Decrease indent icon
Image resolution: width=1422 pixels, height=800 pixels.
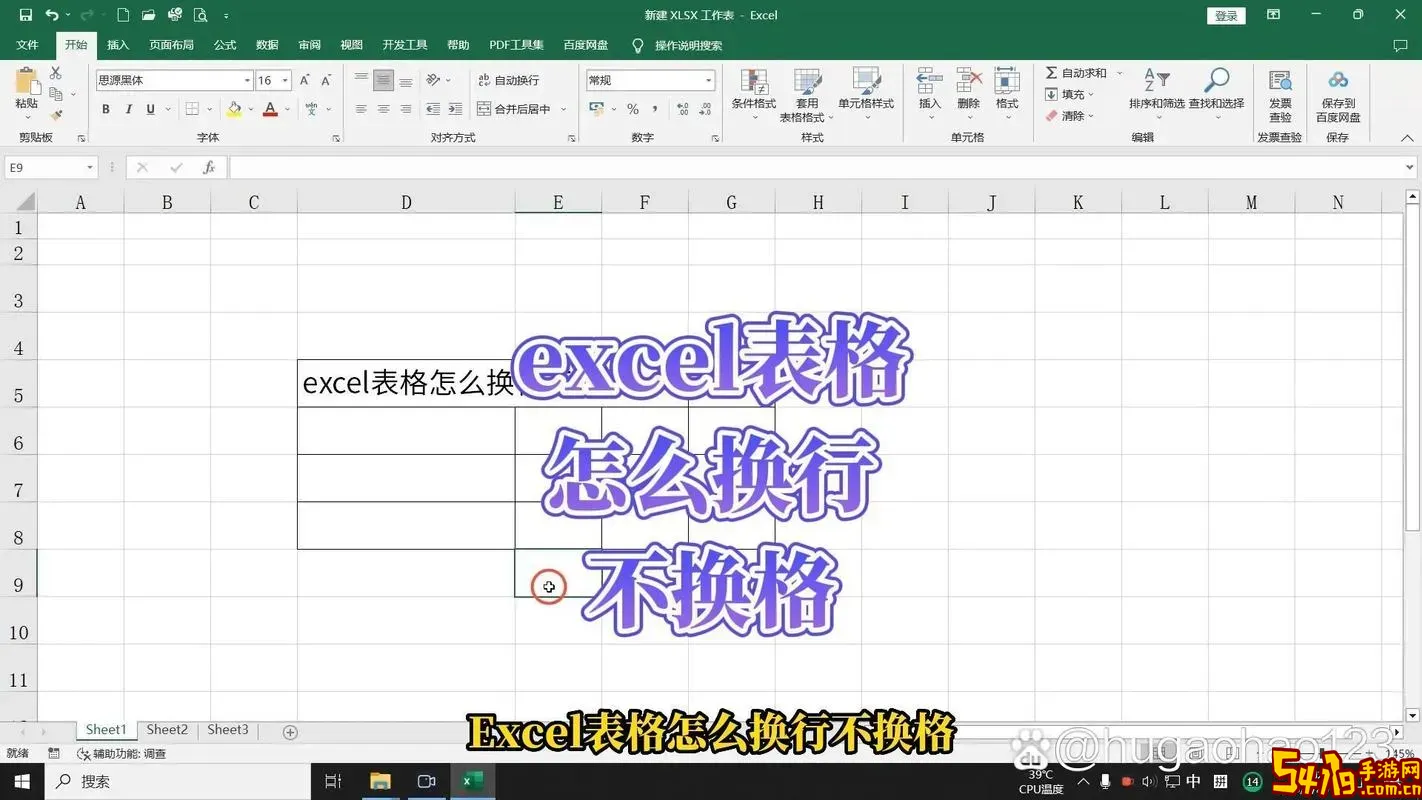(x=433, y=109)
